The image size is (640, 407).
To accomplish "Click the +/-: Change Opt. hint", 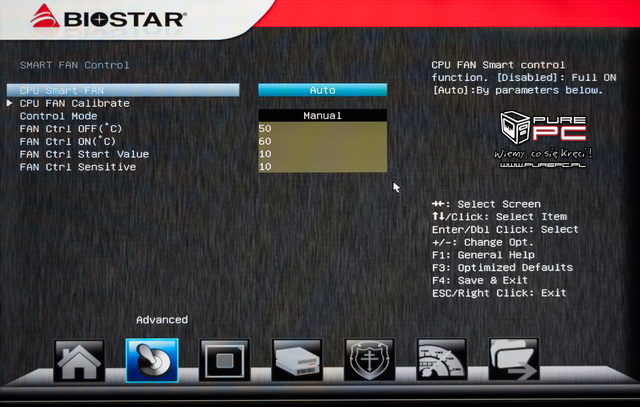I will pos(483,242).
